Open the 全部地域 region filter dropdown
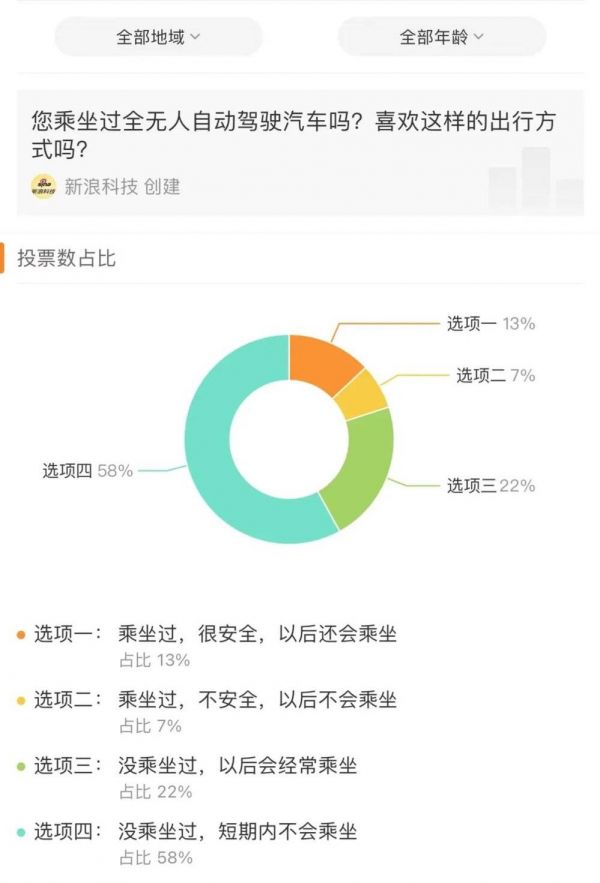Screen dimensions: 600x883 158,38
